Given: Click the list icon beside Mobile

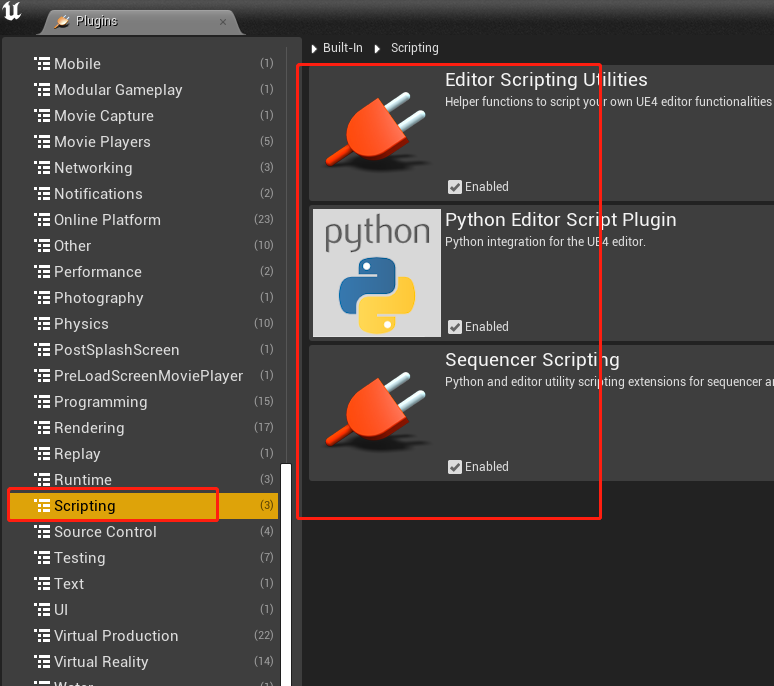Looking at the screenshot, I should (x=42, y=64).
